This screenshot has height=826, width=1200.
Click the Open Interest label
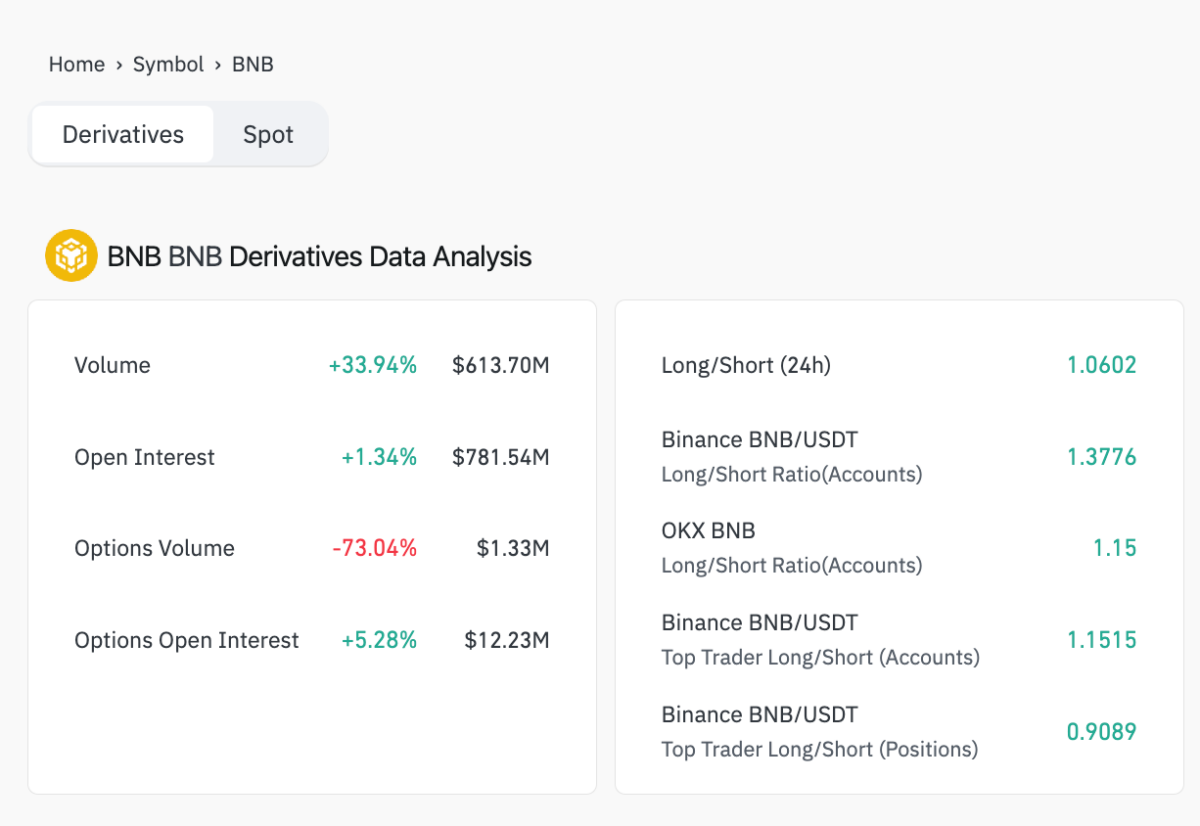(x=145, y=457)
